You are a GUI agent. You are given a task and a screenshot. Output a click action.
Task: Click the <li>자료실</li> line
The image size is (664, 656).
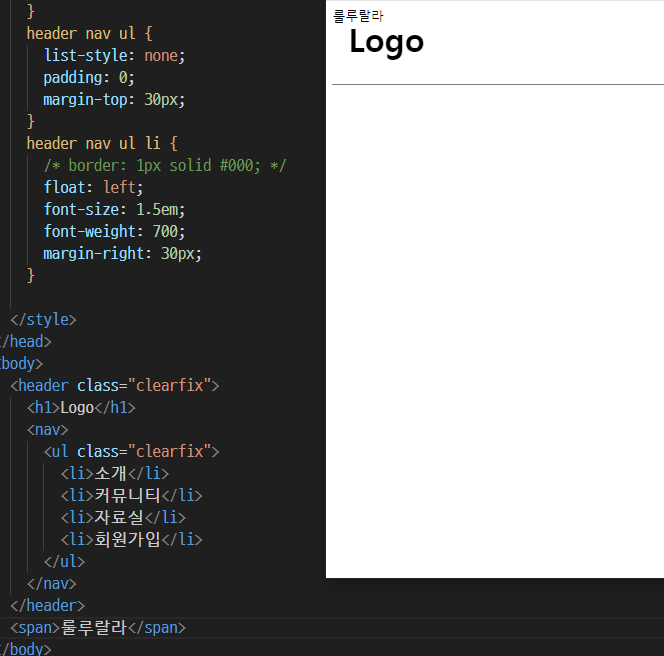coord(123,518)
